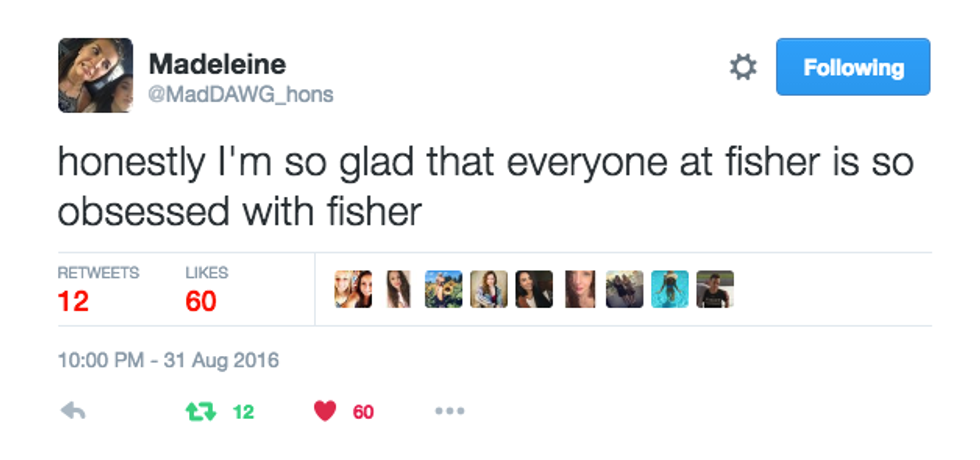The height and width of the screenshot is (460, 980).
Task: Click the red heart like icon
Action: pyautogui.click(x=325, y=411)
